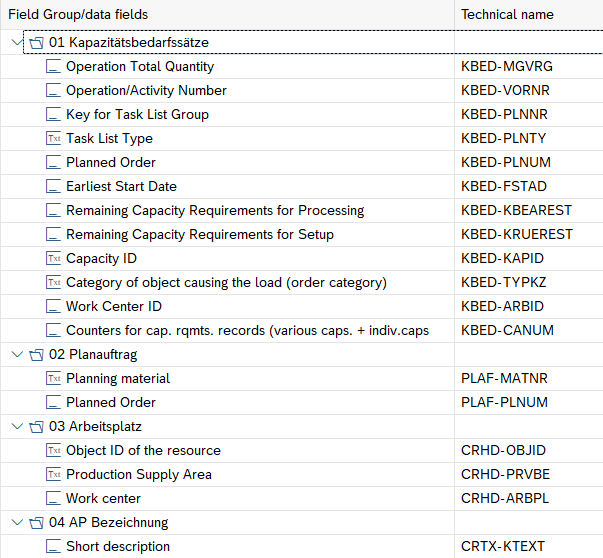The height and width of the screenshot is (558, 603).
Task: Click the folder icon beside 04 AP Bezeichnung
Action: pos(36,523)
